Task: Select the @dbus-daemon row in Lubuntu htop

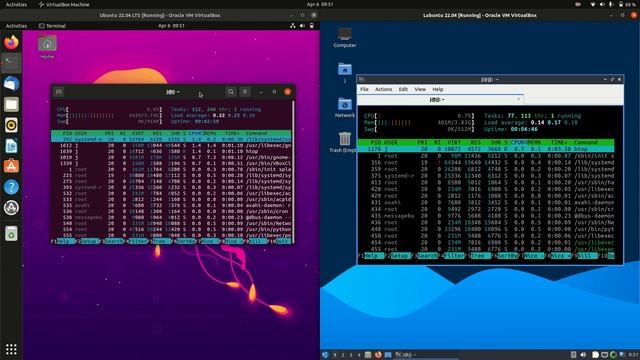Action: [486, 216]
